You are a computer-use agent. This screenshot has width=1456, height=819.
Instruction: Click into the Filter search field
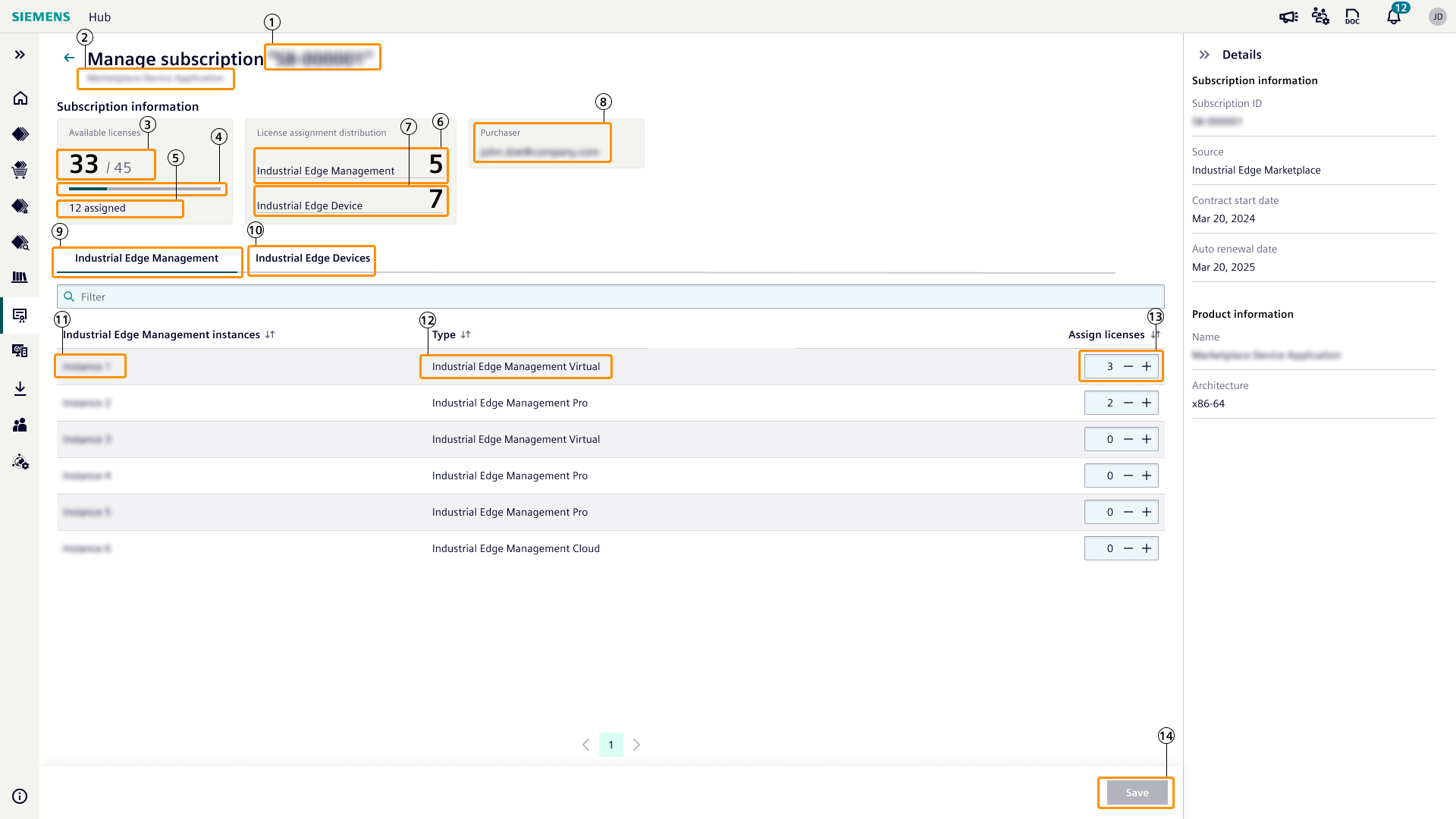pos(610,297)
